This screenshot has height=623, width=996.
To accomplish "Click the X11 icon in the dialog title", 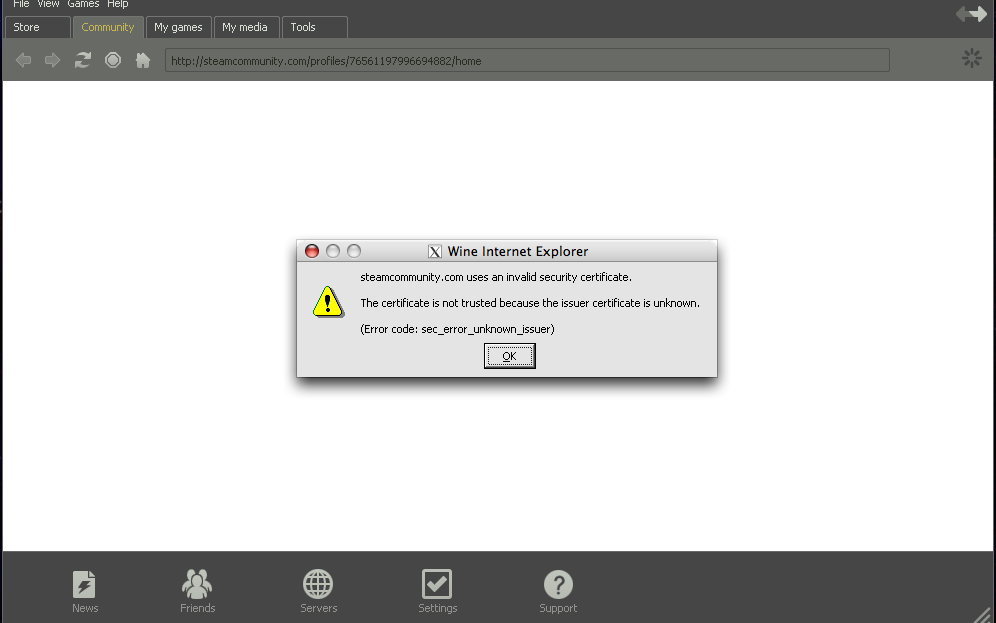I will click(x=434, y=251).
